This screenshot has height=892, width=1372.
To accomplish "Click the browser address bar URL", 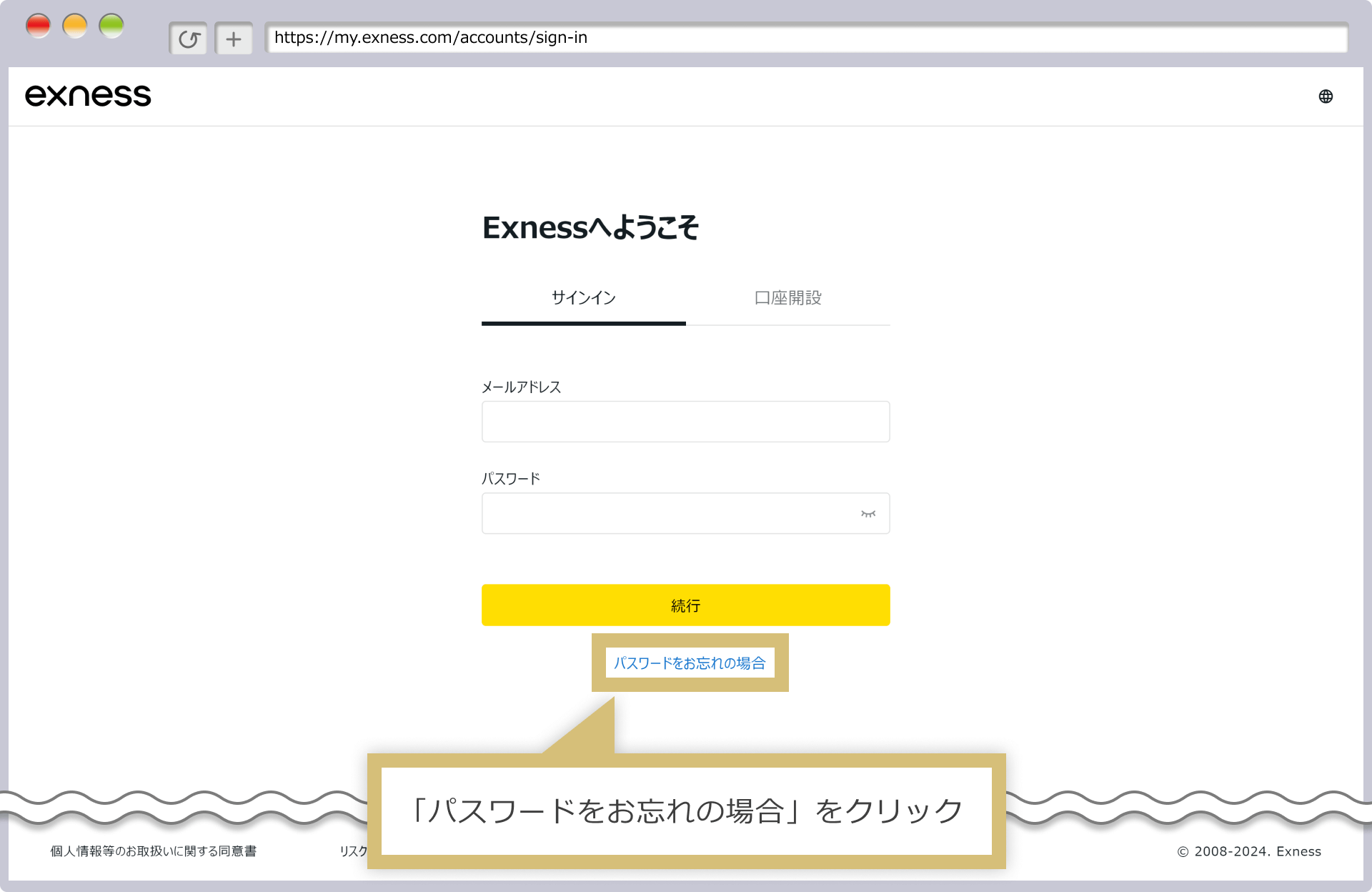I will pyautogui.click(x=806, y=38).
